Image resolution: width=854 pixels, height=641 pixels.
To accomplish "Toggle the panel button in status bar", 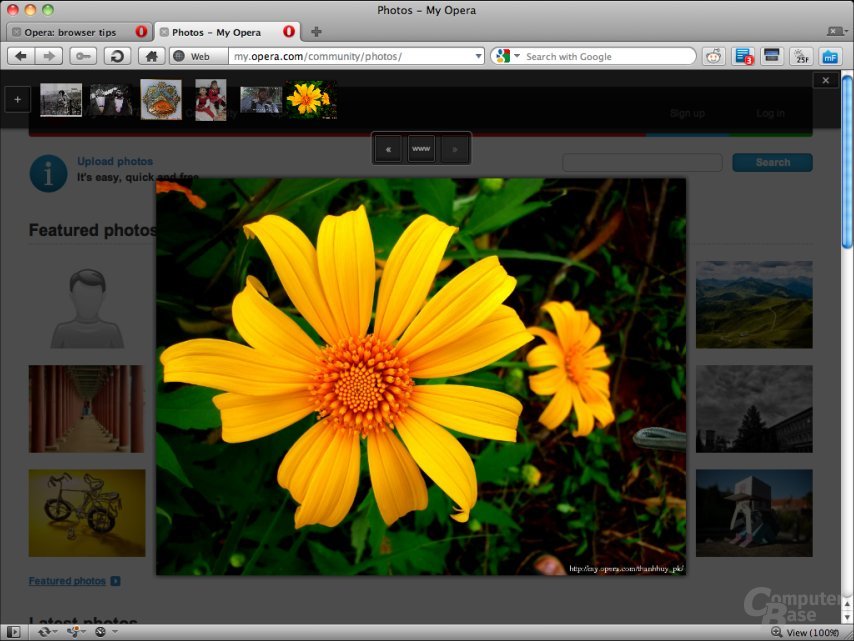I will point(13,632).
